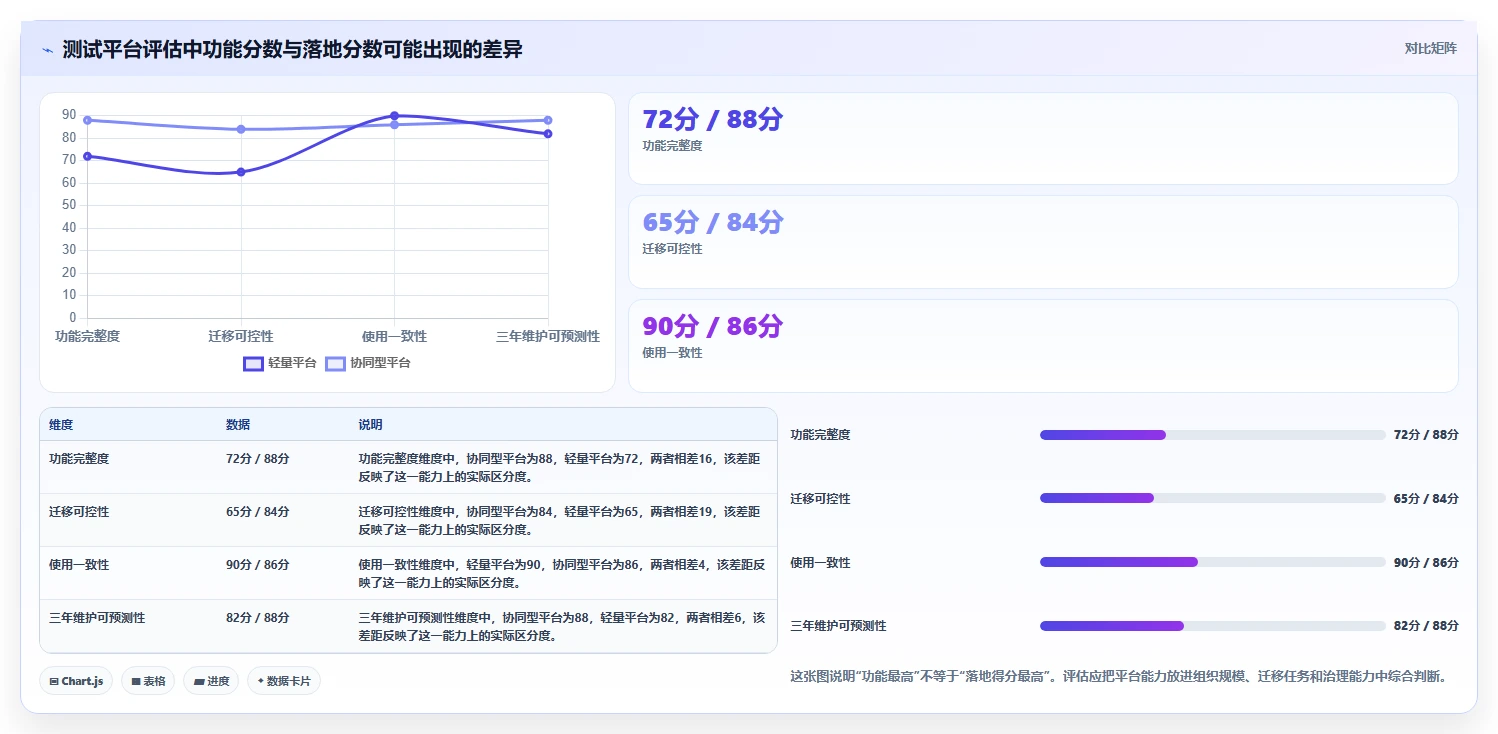Click the 82分 / 88分 table cell
Viewport: 1498px width, 734px height.
(258, 618)
